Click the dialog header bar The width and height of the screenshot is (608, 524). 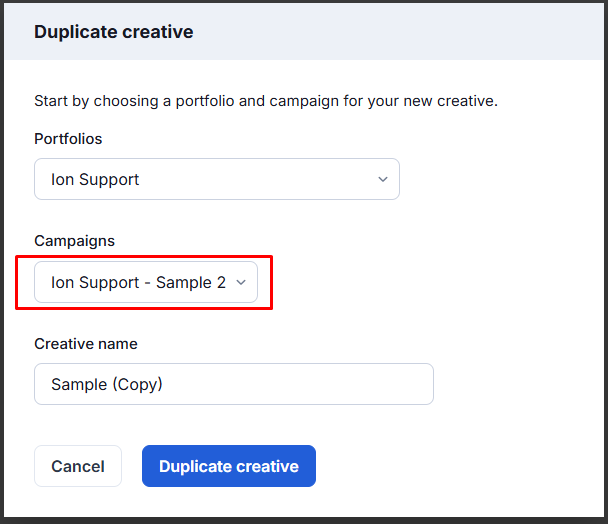400,32
